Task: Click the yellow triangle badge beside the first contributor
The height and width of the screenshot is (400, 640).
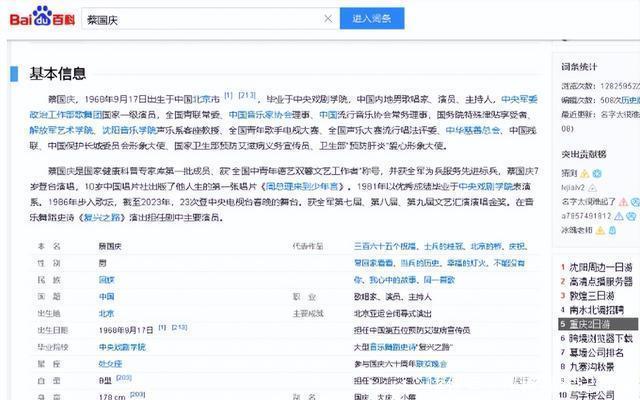Action: tap(584, 174)
